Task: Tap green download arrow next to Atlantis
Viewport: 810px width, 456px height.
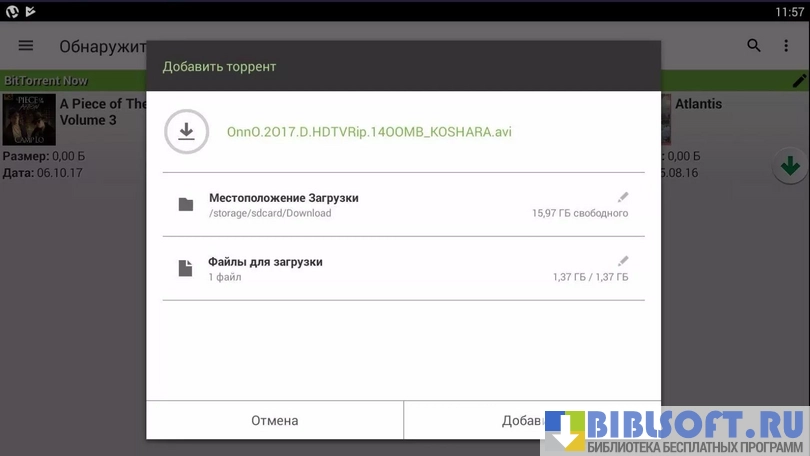Action: [x=790, y=166]
